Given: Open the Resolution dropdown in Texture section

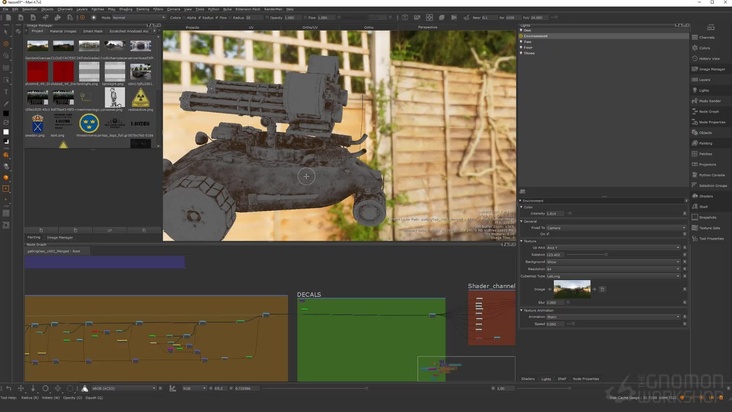Looking at the screenshot, I should coord(612,269).
